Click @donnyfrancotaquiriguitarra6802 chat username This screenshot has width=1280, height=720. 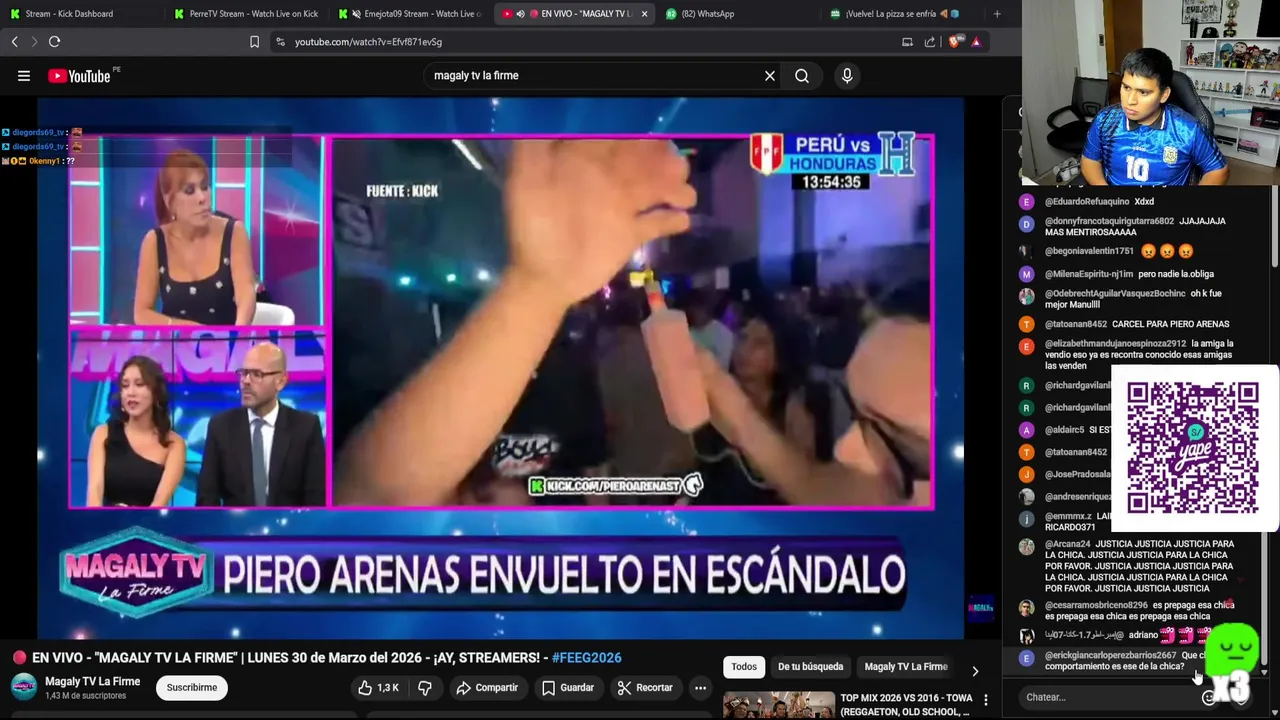(x=1109, y=221)
